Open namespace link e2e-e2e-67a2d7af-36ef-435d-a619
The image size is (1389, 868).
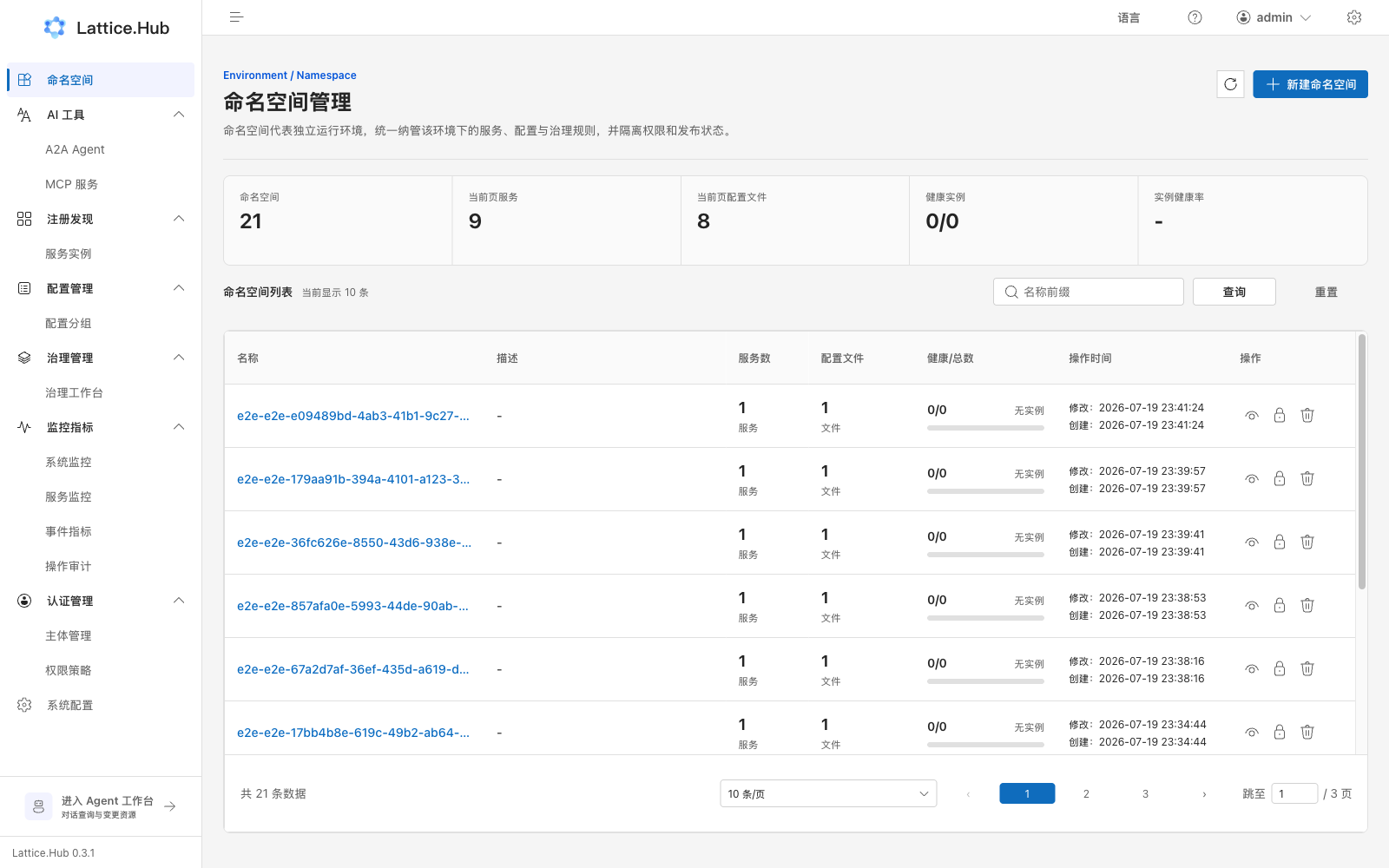point(353,669)
